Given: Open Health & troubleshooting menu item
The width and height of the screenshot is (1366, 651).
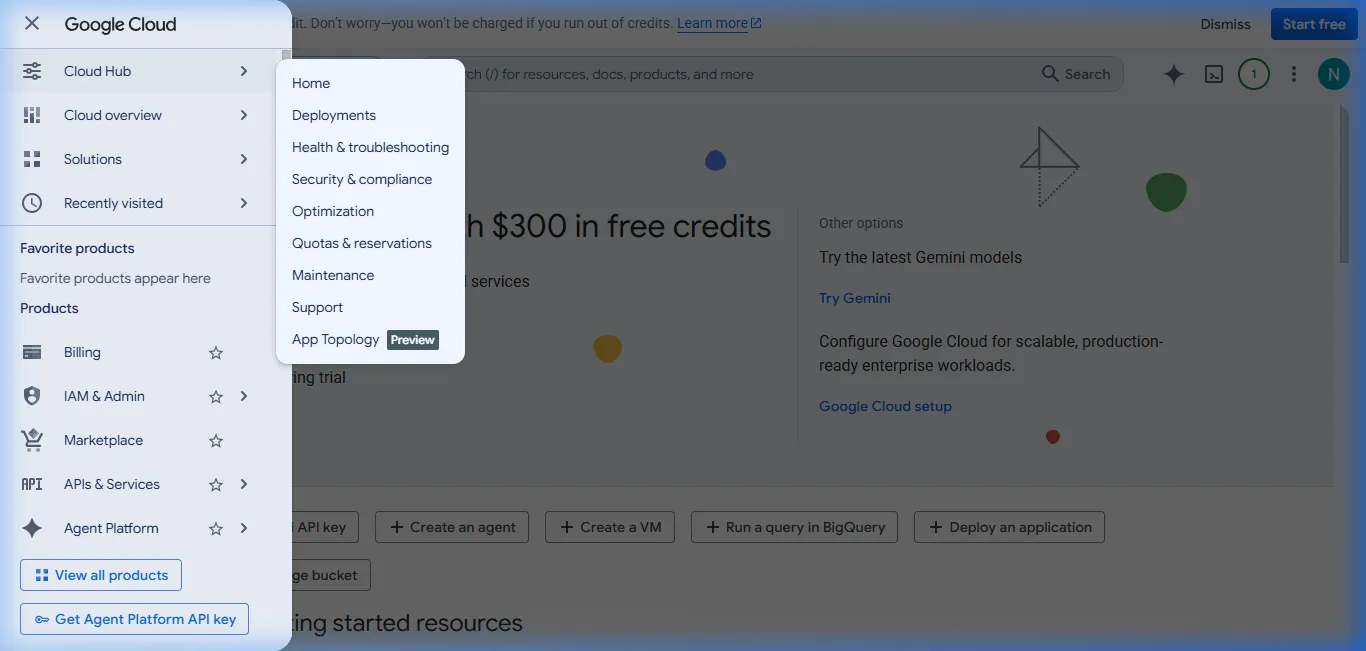Looking at the screenshot, I should (370, 147).
